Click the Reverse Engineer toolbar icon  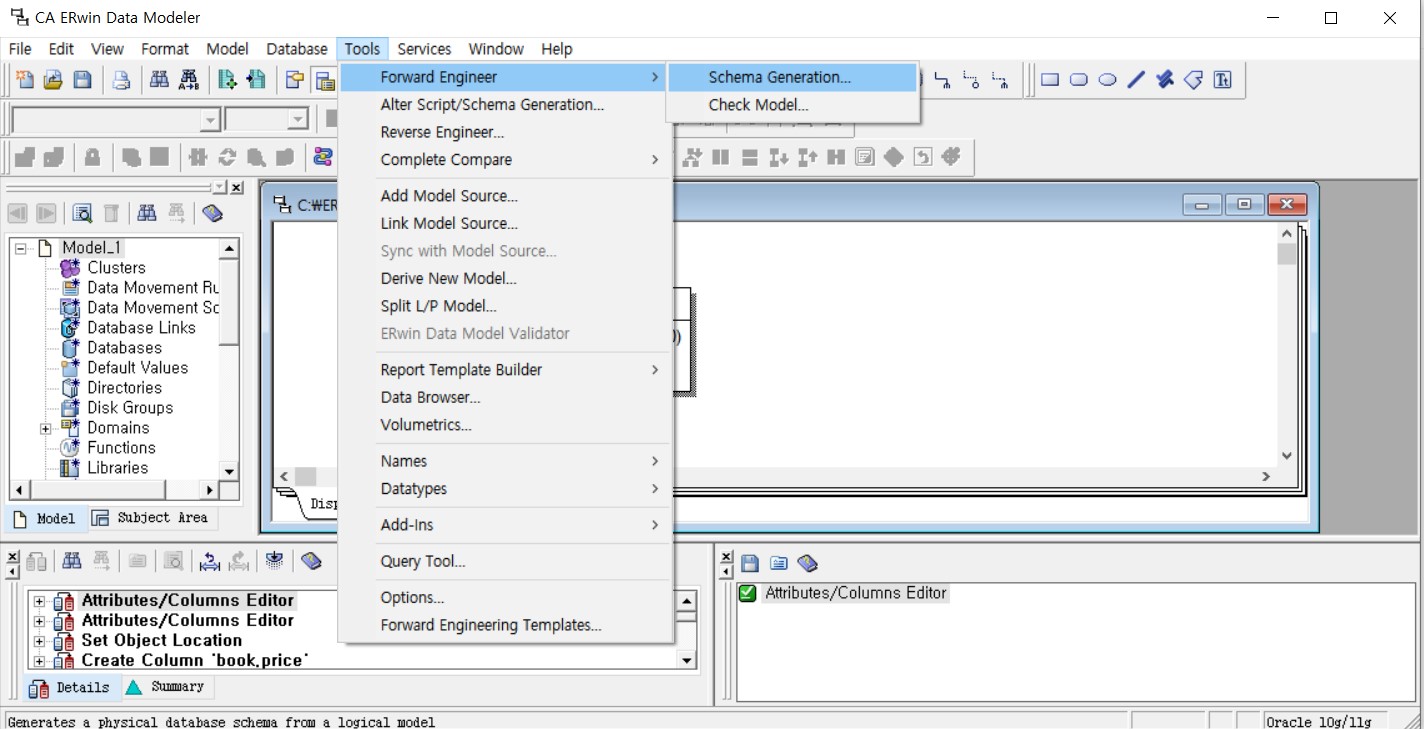click(257, 80)
